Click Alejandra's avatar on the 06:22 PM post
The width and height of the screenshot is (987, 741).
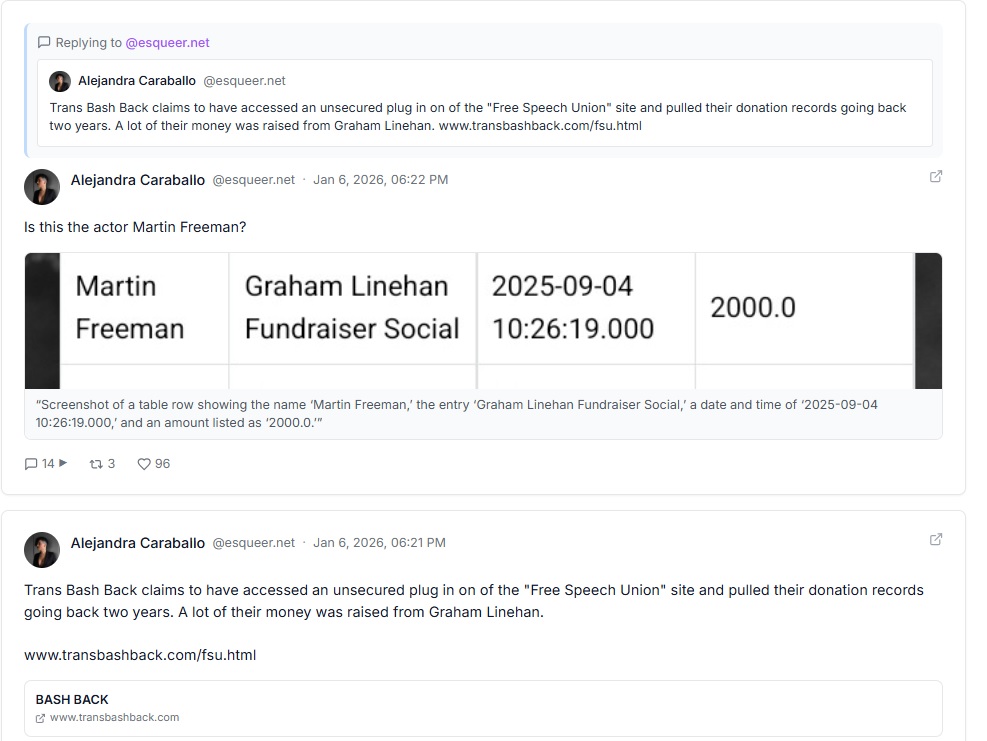[x=42, y=186]
